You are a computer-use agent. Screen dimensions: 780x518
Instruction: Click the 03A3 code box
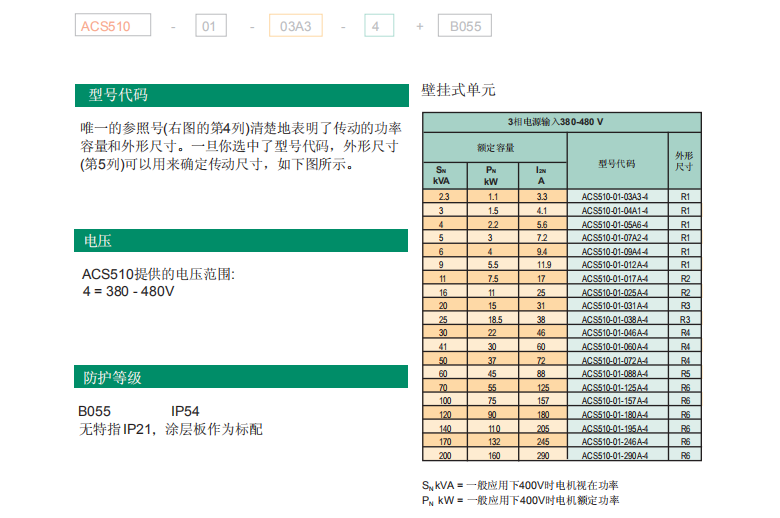point(295,25)
